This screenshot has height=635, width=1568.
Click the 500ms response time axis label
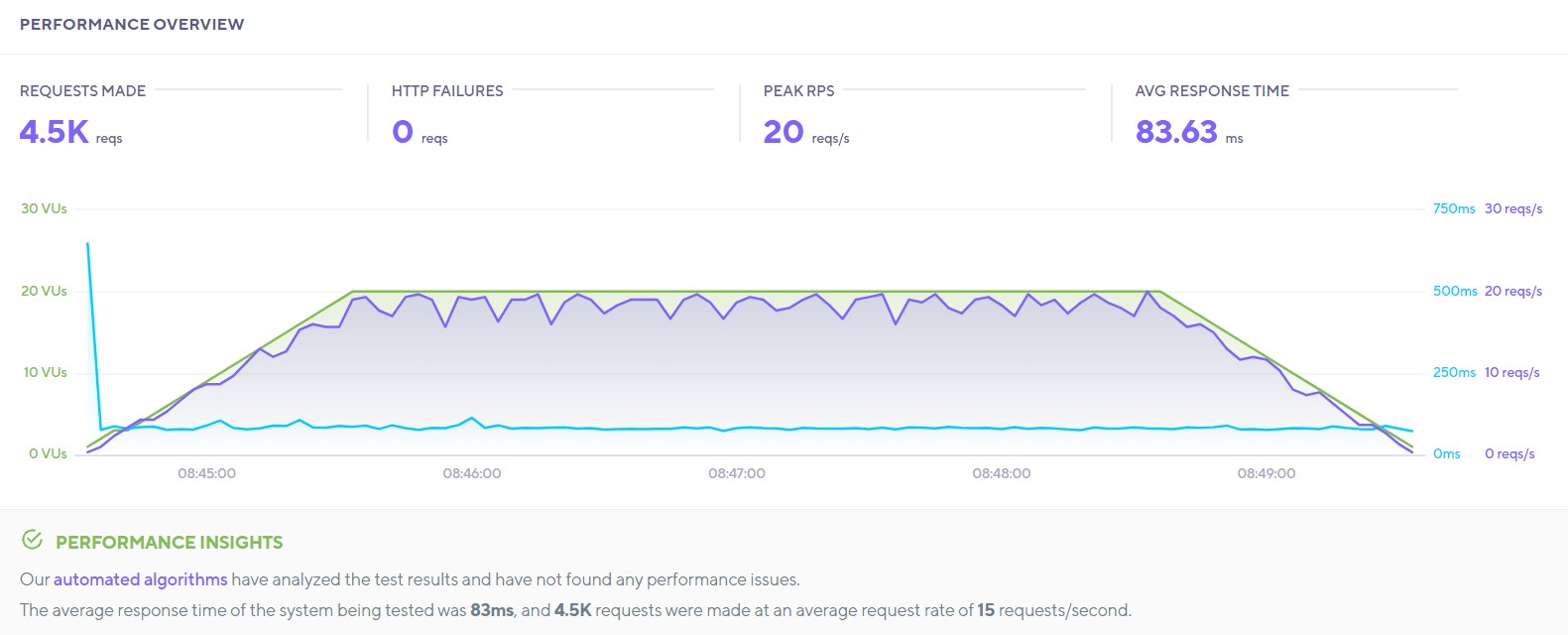click(x=1454, y=291)
